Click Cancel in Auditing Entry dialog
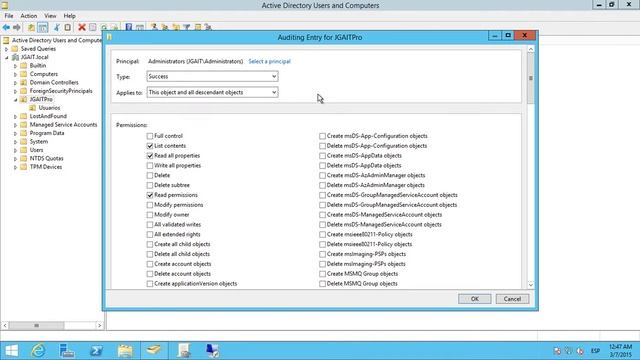Screen dimensions: 640x360 512,299
